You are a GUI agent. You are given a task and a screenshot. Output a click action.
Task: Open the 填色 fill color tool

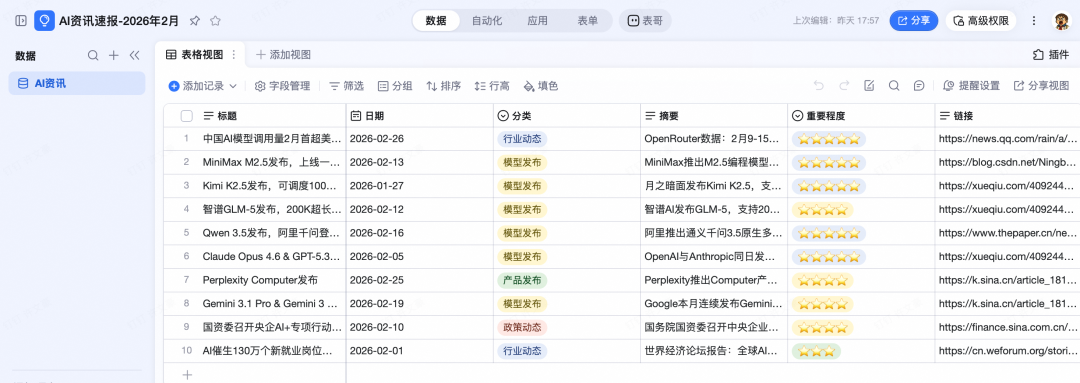(541, 86)
